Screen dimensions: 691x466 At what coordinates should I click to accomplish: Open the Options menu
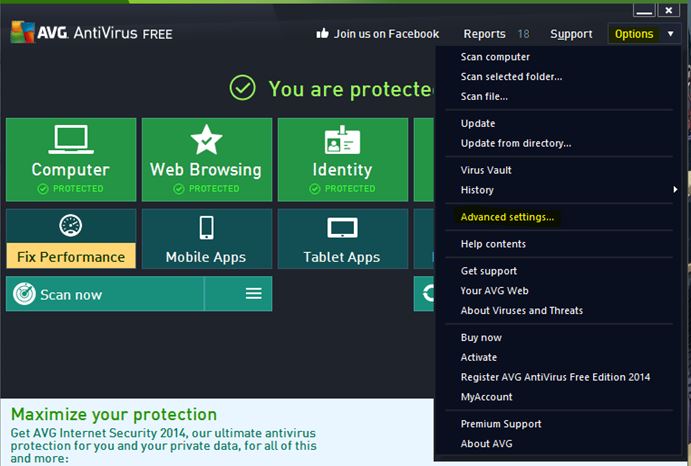pos(634,34)
